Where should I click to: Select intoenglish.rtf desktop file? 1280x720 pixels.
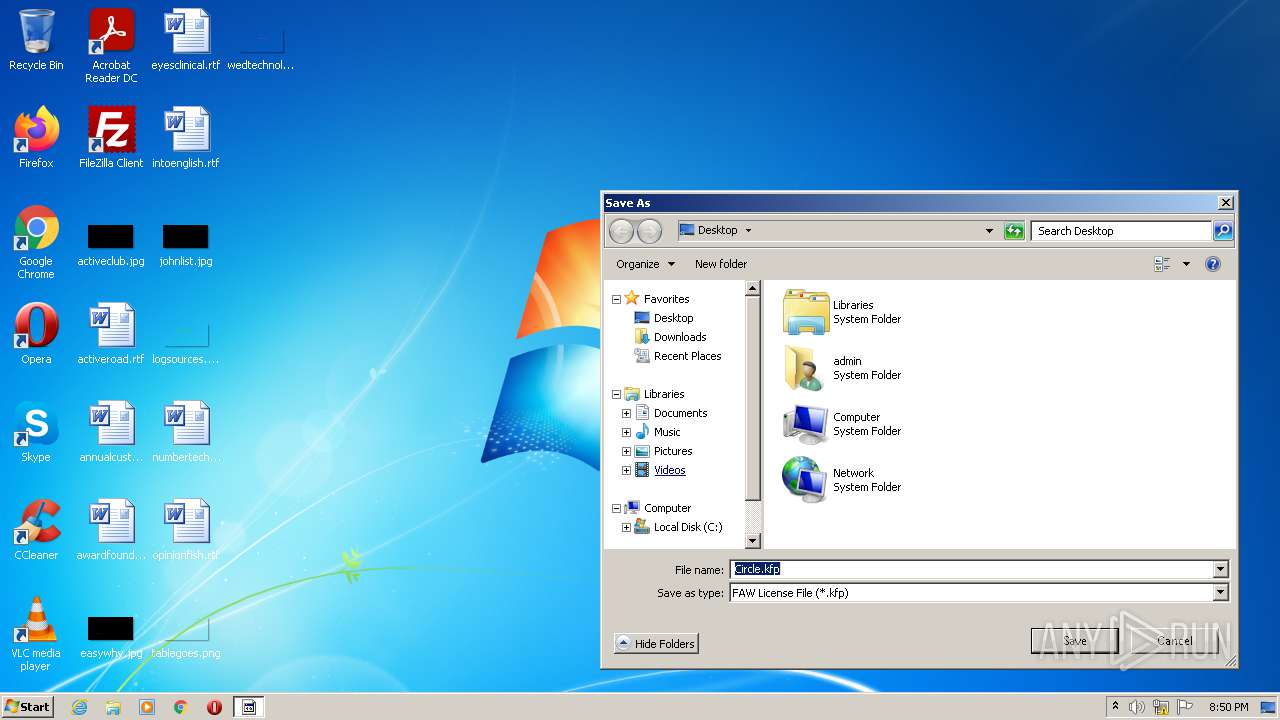(x=186, y=138)
